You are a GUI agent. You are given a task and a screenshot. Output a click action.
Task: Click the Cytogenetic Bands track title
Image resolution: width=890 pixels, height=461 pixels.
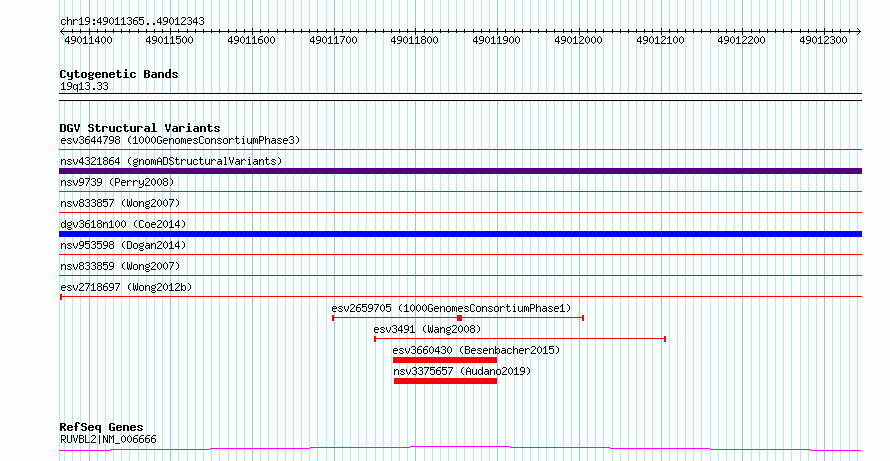pyautogui.click(x=119, y=74)
